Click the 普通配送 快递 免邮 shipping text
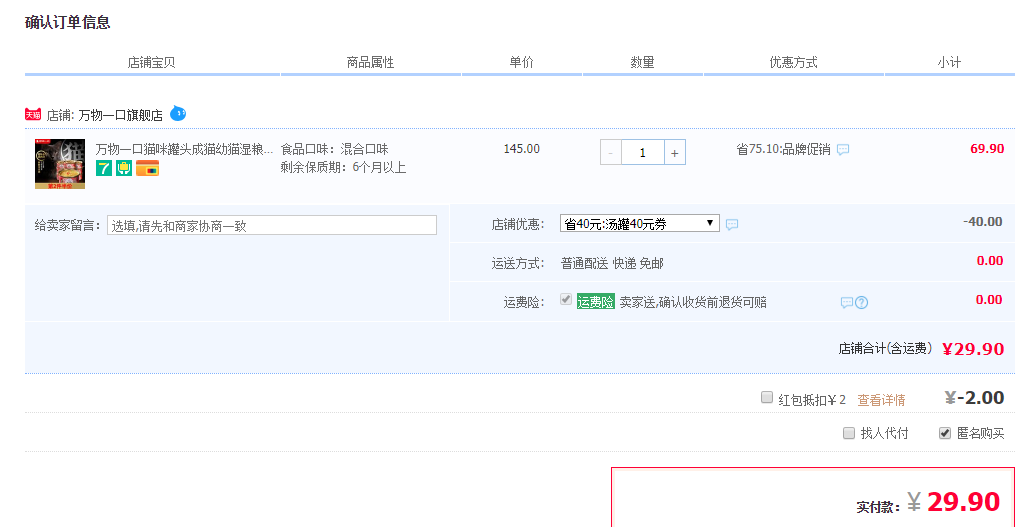The height and width of the screenshot is (527, 1026). click(x=612, y=263)
